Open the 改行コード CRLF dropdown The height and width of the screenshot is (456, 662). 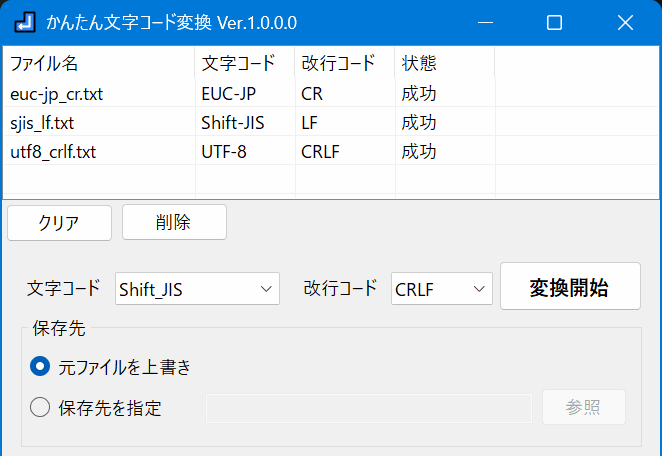[x=442, y=289]
